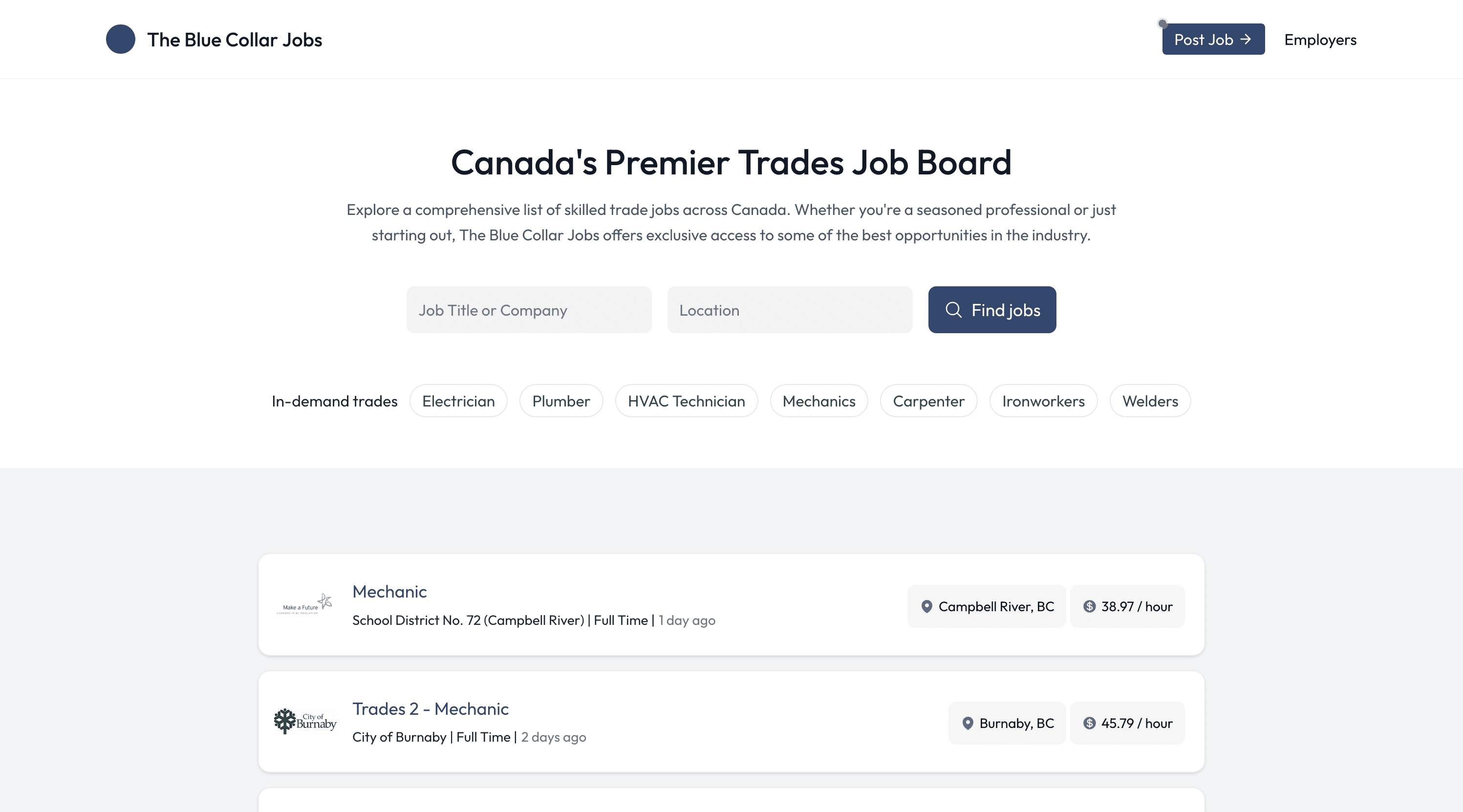
Task: Select the Ironworkers trade chip
Action: tap(1043, 401)
